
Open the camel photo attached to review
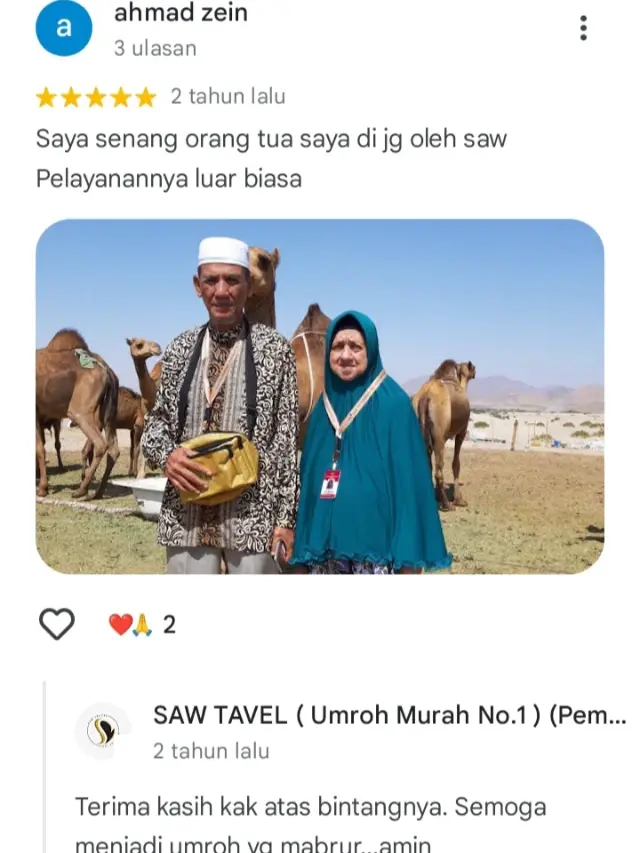click(320, 397)
